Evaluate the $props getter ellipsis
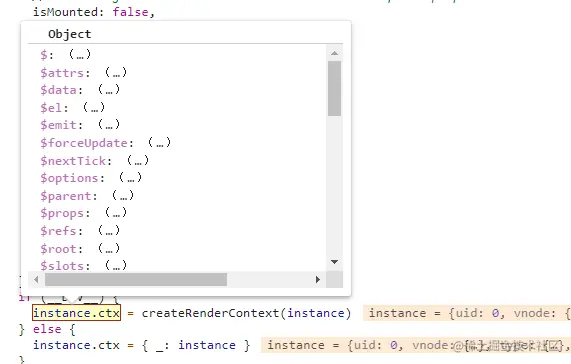This screenshot has width=571, height=364. tap(116, 213)
